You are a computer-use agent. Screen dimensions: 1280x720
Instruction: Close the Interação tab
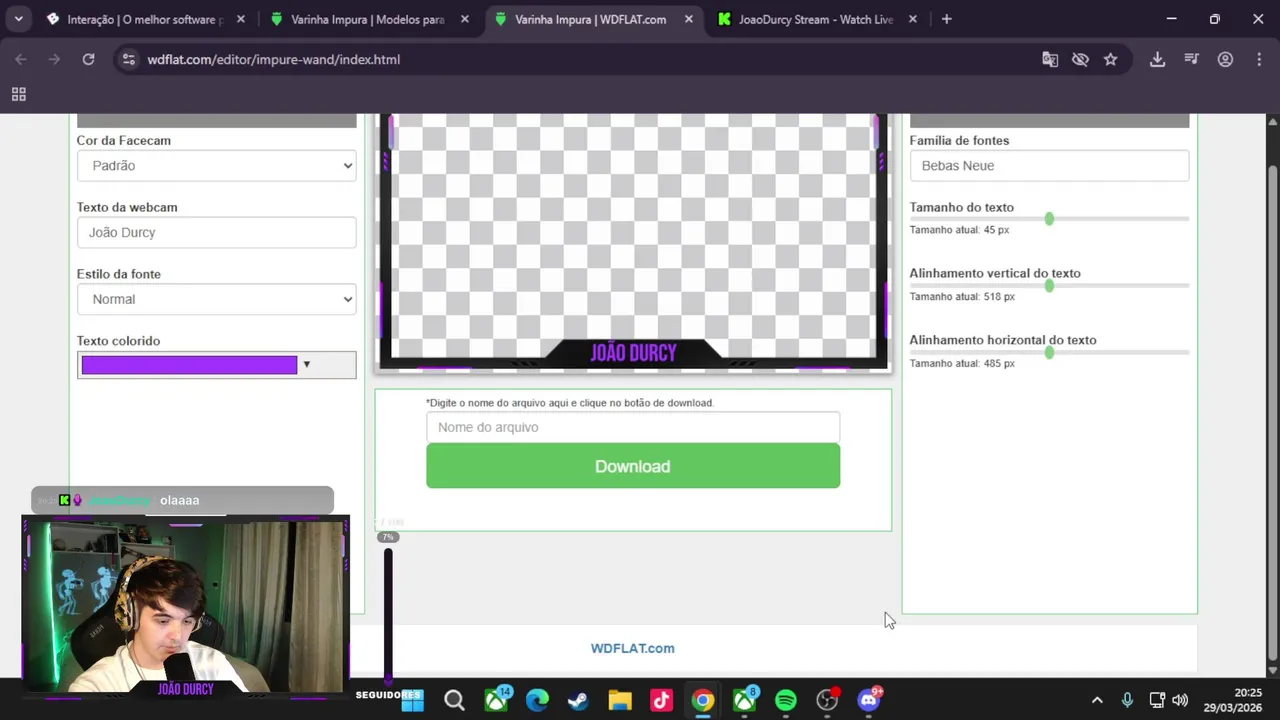tap(240, 19)
